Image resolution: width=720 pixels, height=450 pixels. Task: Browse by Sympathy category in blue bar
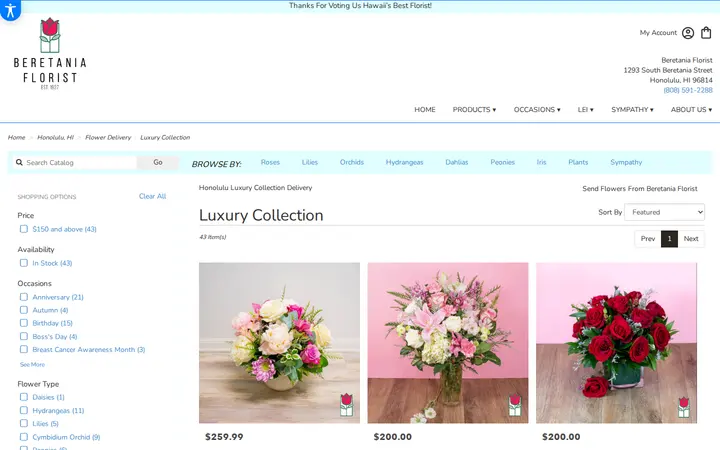click(x=626, y=162)
